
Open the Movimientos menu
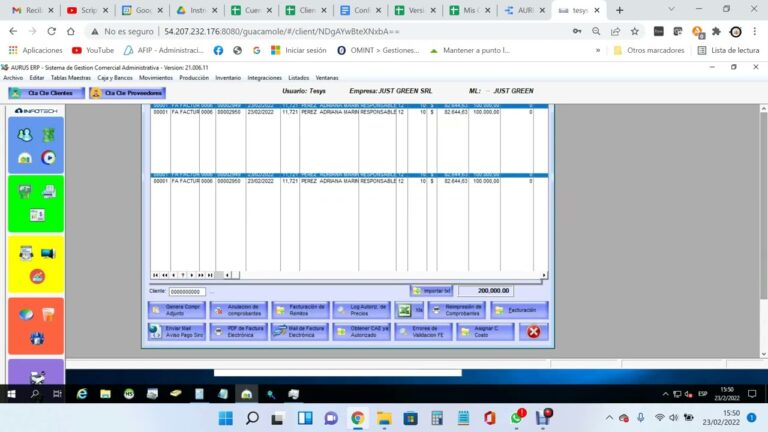(x=156, y=78)
